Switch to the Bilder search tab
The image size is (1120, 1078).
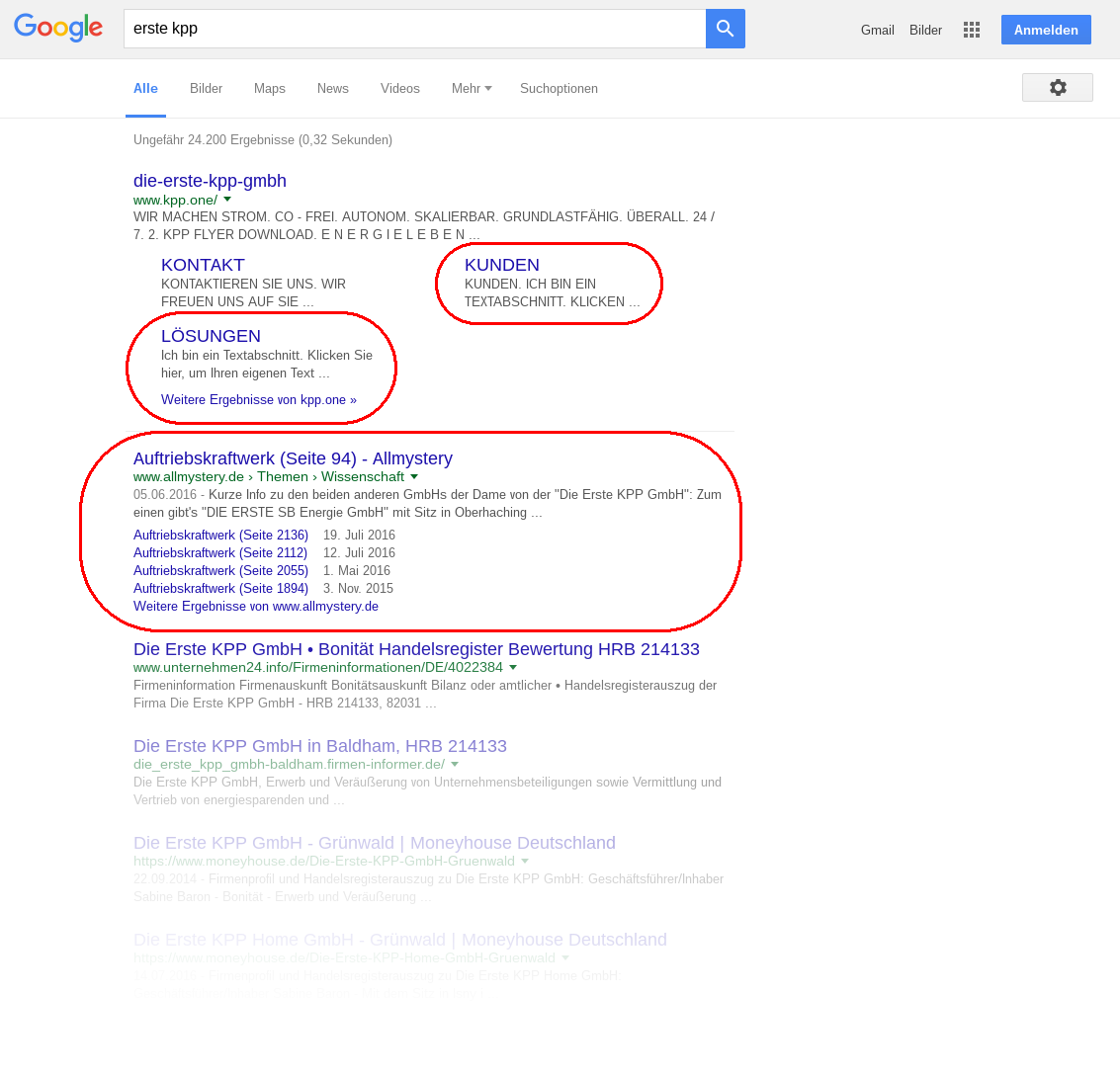pyautogui.click(x=206, y=89)
